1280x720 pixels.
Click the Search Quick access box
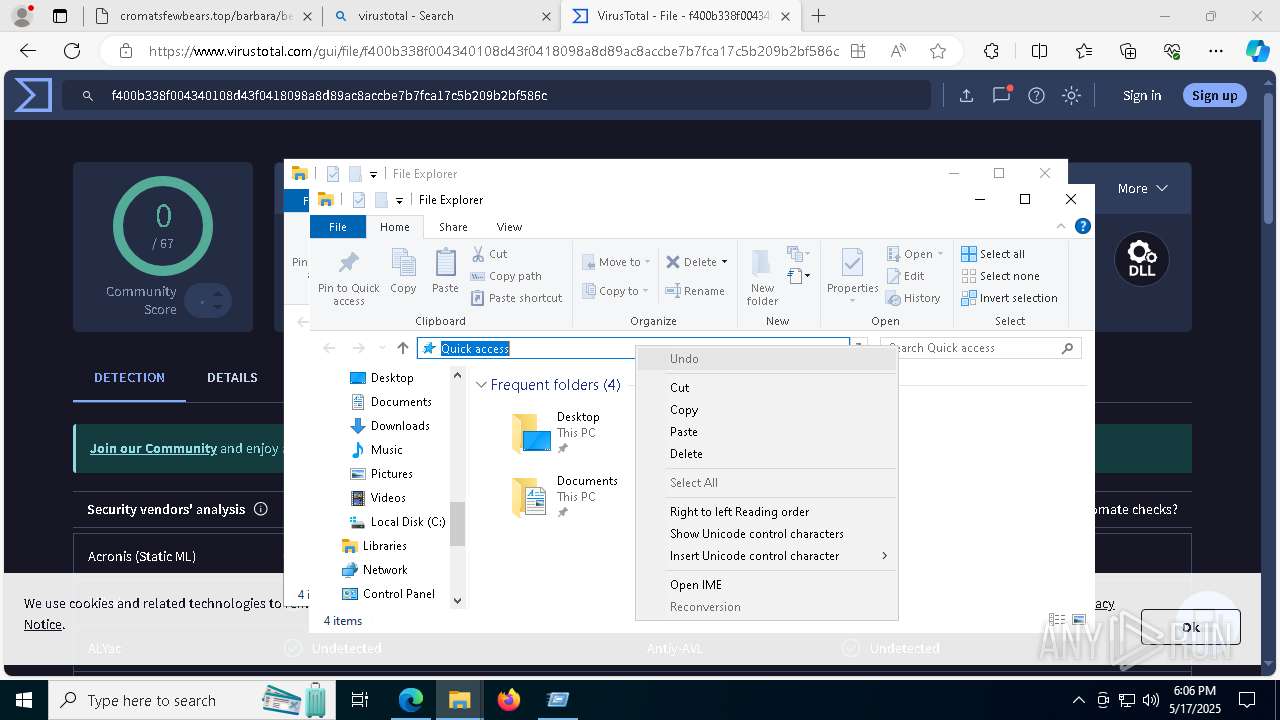click(980, 348)
